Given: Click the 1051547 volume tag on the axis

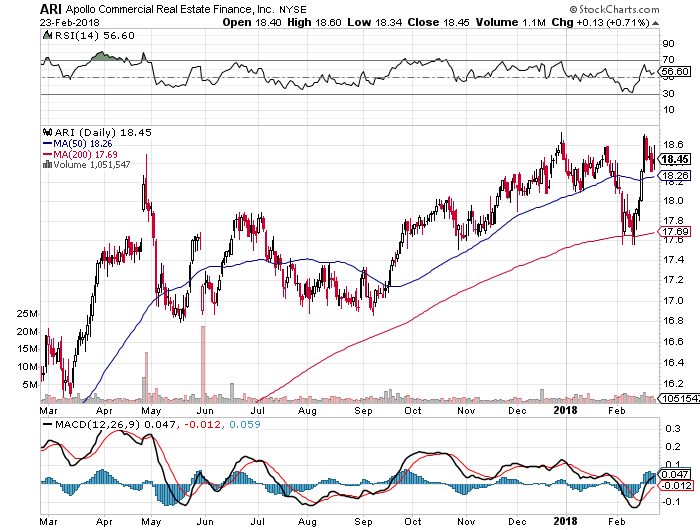Looking at the screenshot, I should [x=679, y=398].
